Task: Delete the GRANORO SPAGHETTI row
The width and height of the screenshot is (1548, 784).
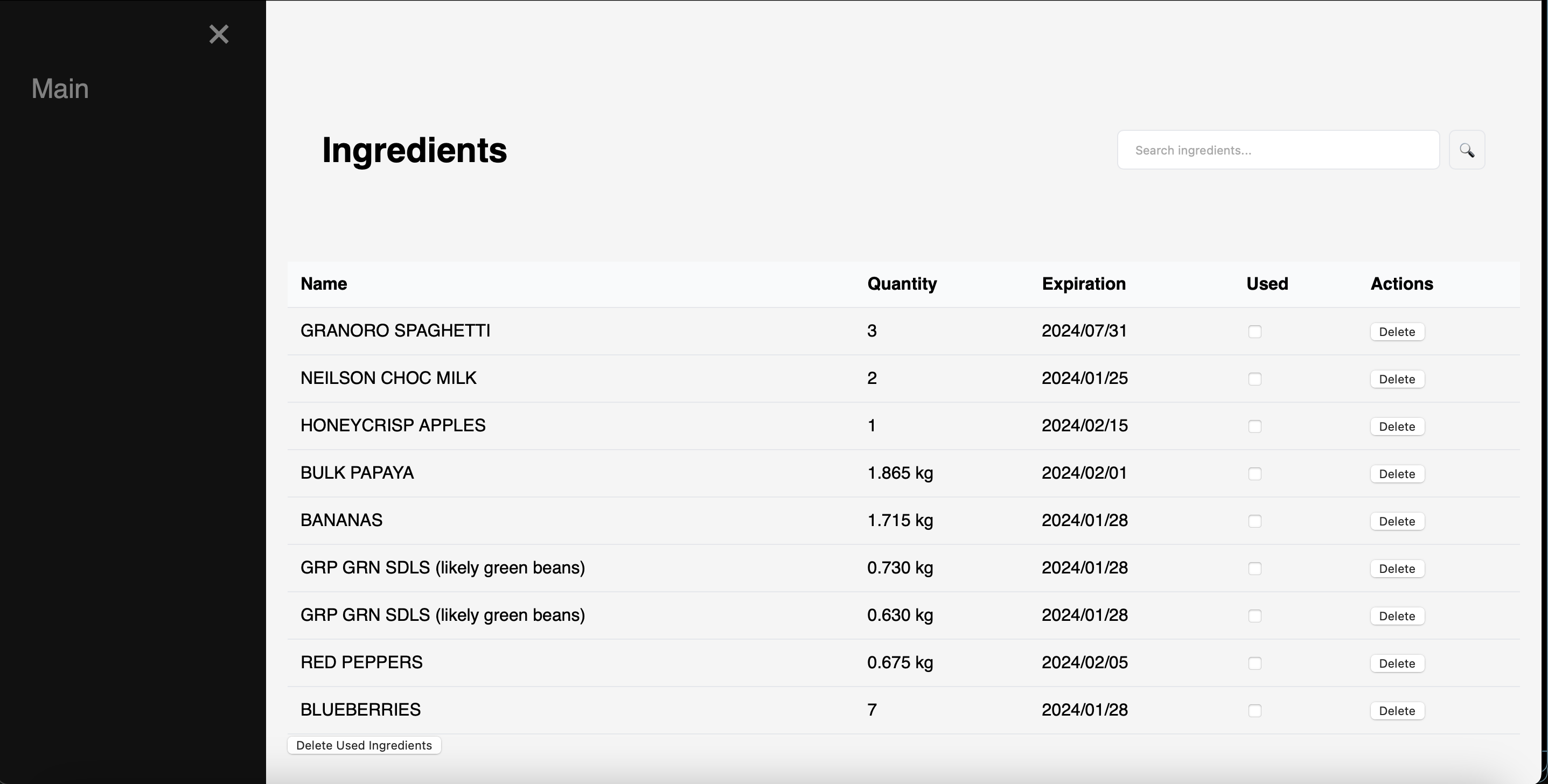Action: point(1397,332)
